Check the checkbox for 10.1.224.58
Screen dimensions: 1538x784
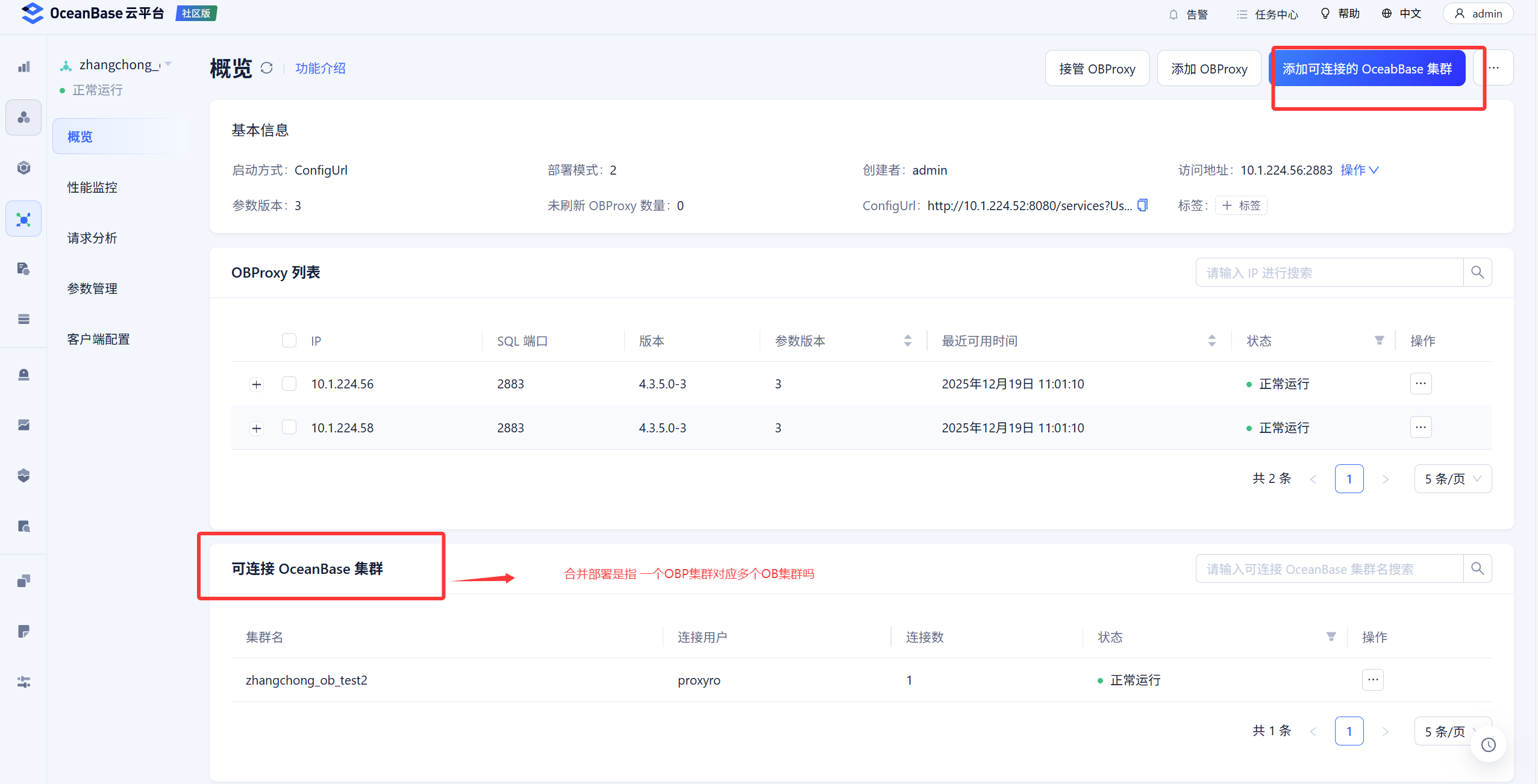pos(289,428)
